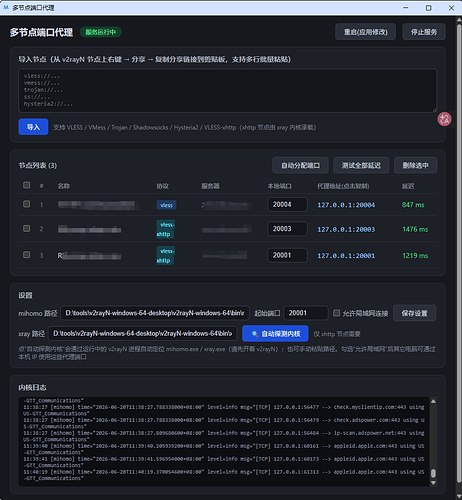The width and height of the screenshot is (462, 500).
Task: Click the log panel scrollbar thumb
Action: coord(433,473)
